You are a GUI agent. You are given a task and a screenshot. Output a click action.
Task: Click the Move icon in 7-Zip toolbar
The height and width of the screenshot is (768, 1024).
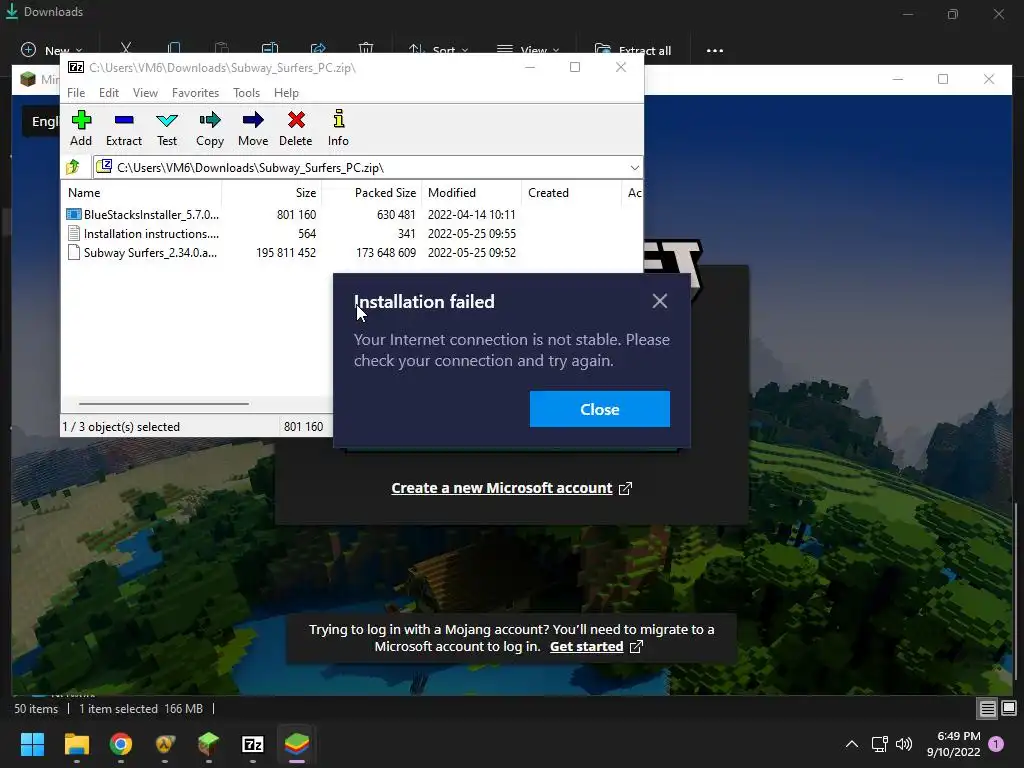pos(253,128)
